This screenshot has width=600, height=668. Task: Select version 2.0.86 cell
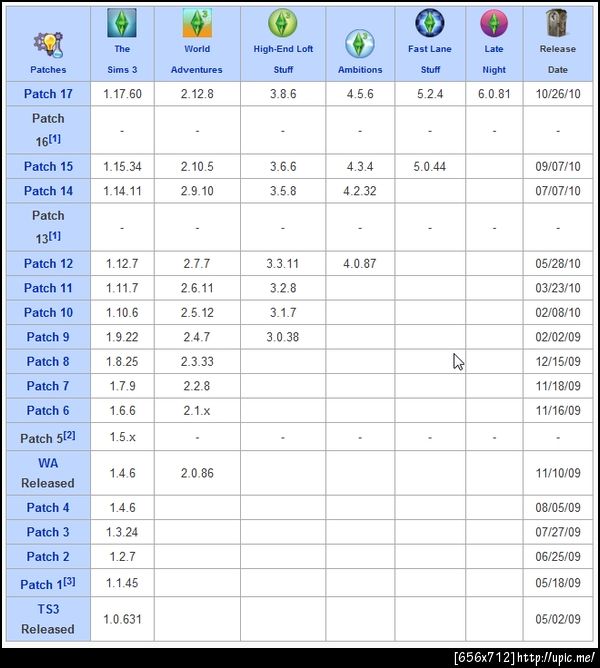pos(197,473)
